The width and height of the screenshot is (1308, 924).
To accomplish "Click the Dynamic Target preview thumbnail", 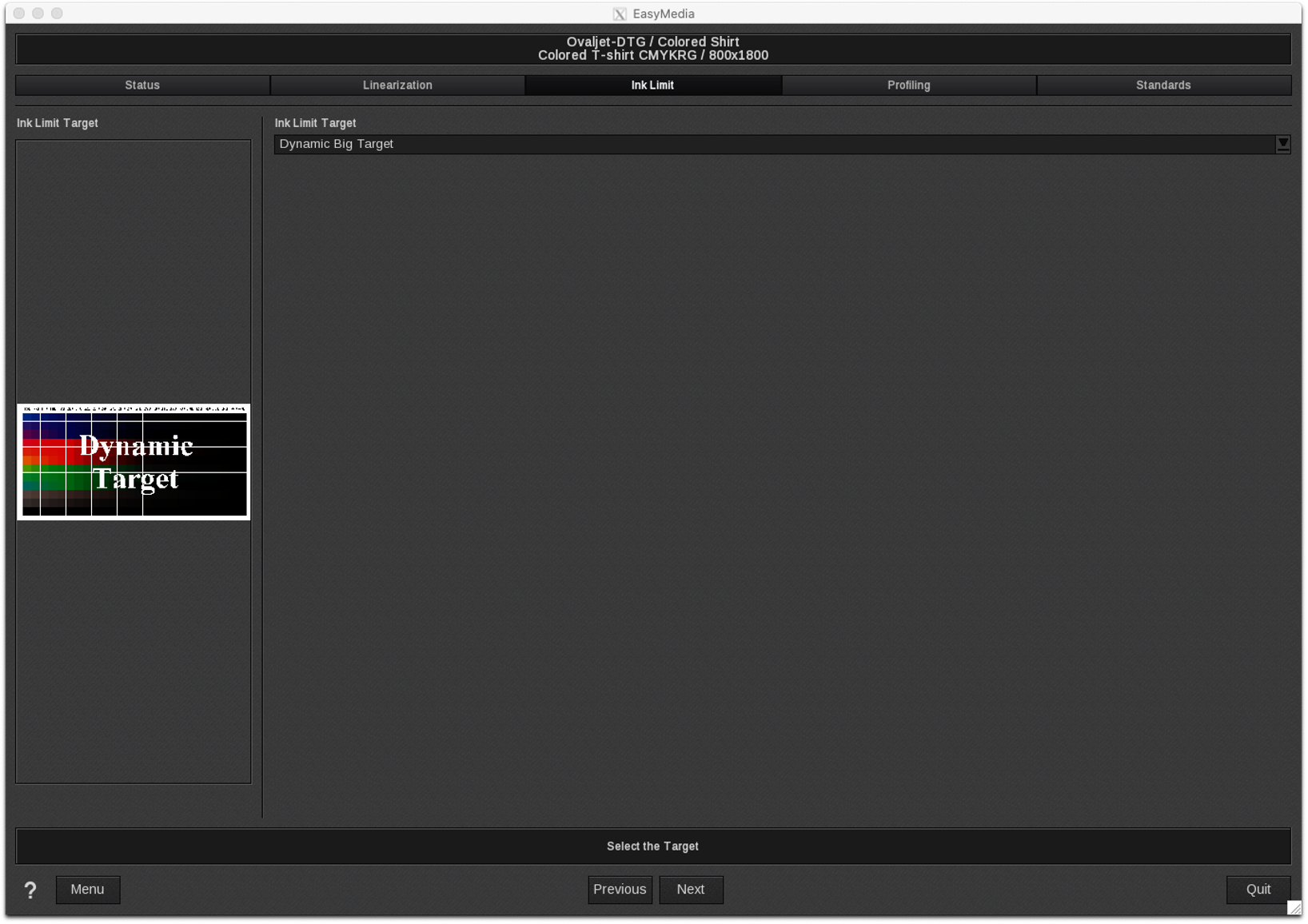I will click(134, 462).
